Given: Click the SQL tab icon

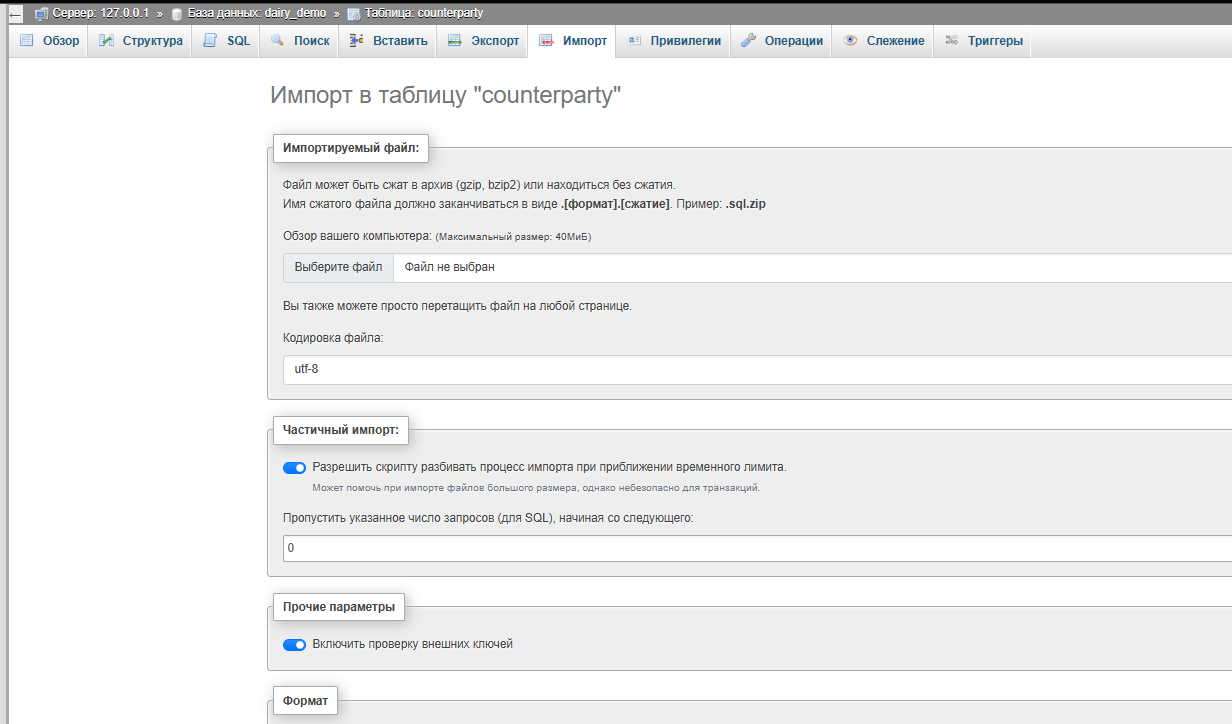Looking at the screenshot, I should (x=210, y=41).
